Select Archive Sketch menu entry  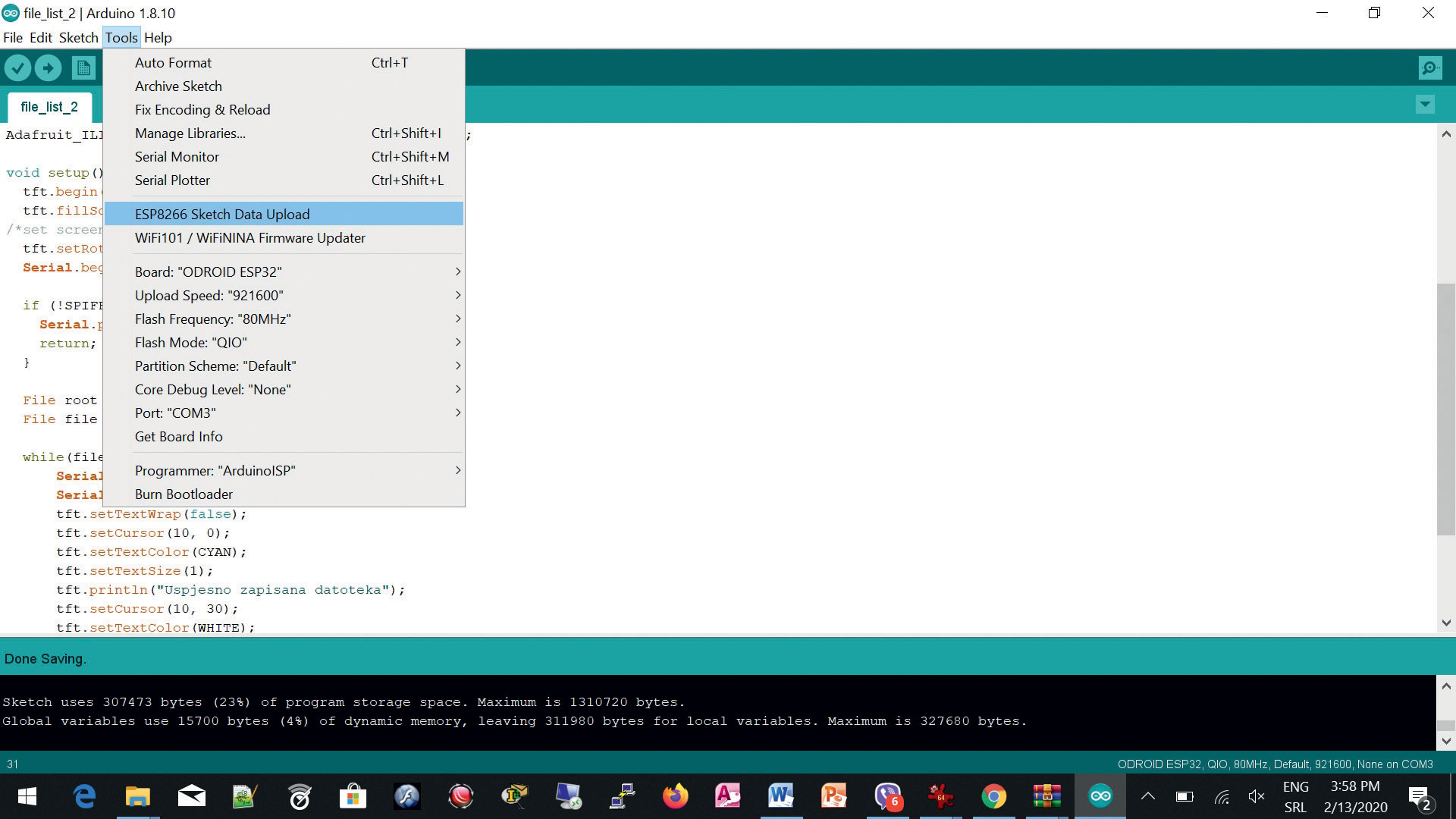click(284, 86)
